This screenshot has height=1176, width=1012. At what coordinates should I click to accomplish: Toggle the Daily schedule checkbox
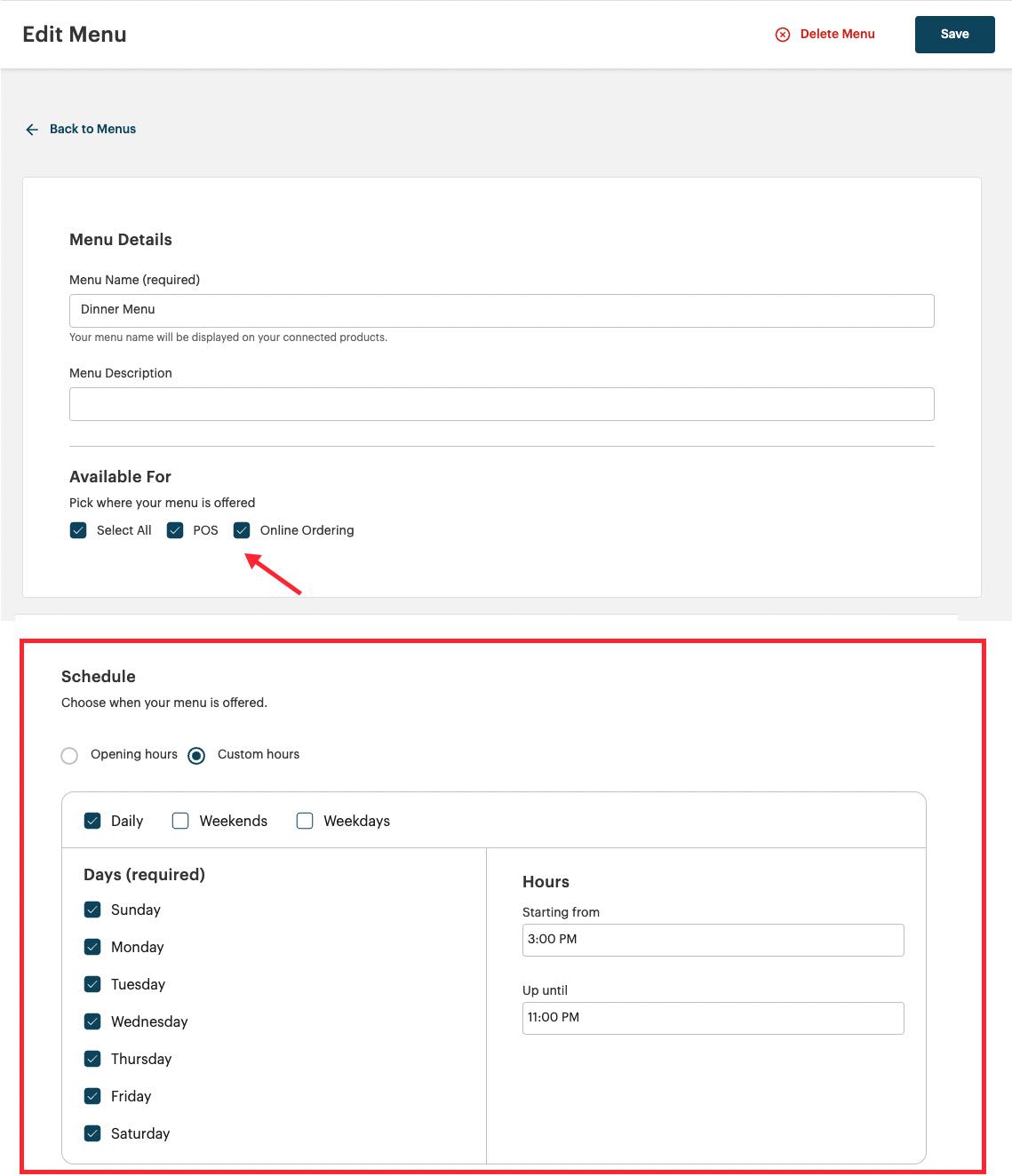tap(92, 821)
